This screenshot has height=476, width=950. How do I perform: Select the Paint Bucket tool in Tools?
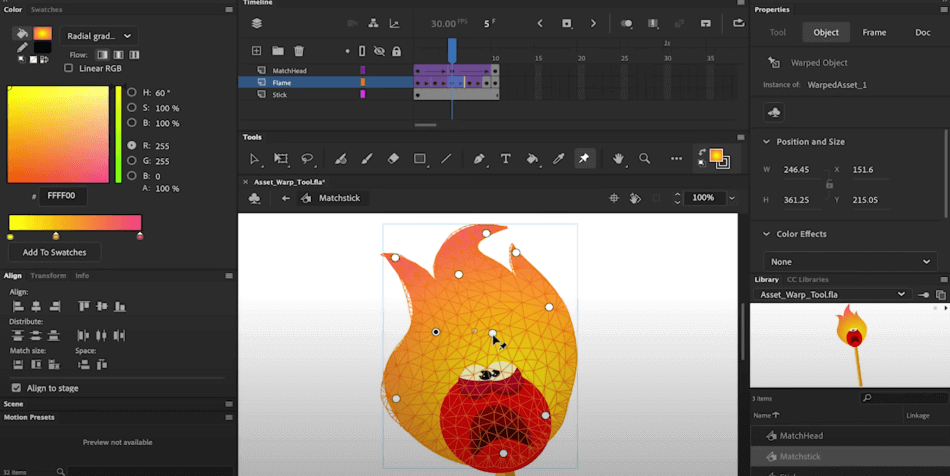tap(532, 159)
